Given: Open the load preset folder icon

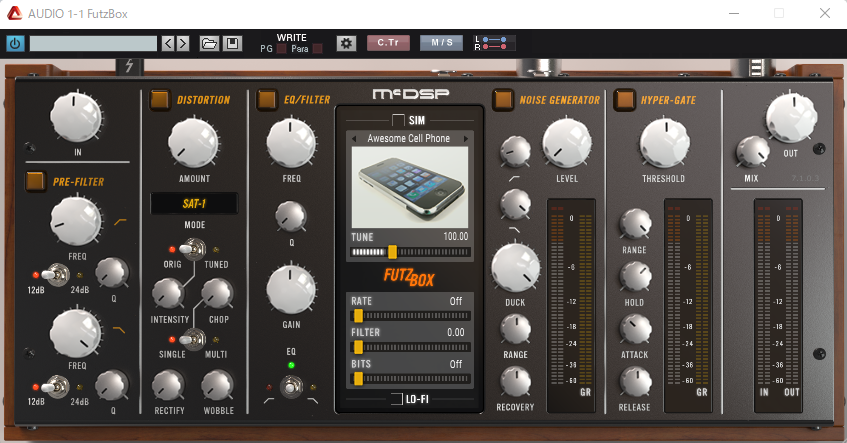Looking at the screenshot, I should click(209, 43).
